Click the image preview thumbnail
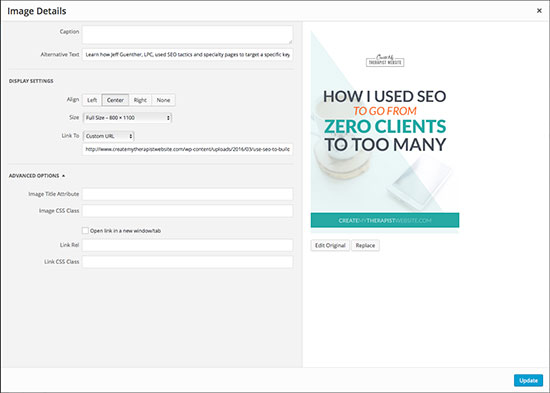This screenshot has width=550, height=393. [385, 132]
